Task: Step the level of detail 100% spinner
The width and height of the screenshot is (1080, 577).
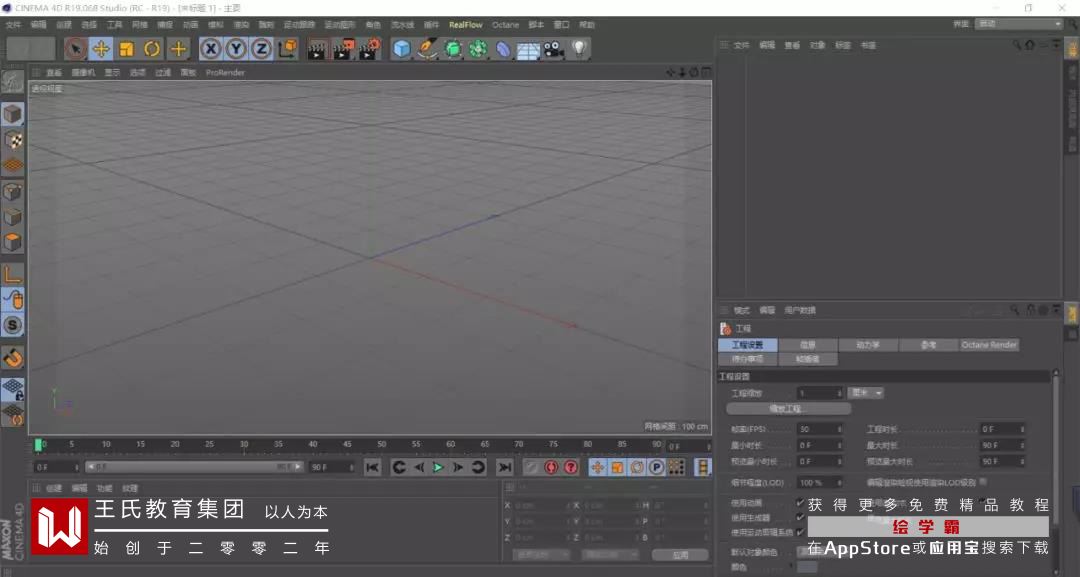Action: click(840, 483)
